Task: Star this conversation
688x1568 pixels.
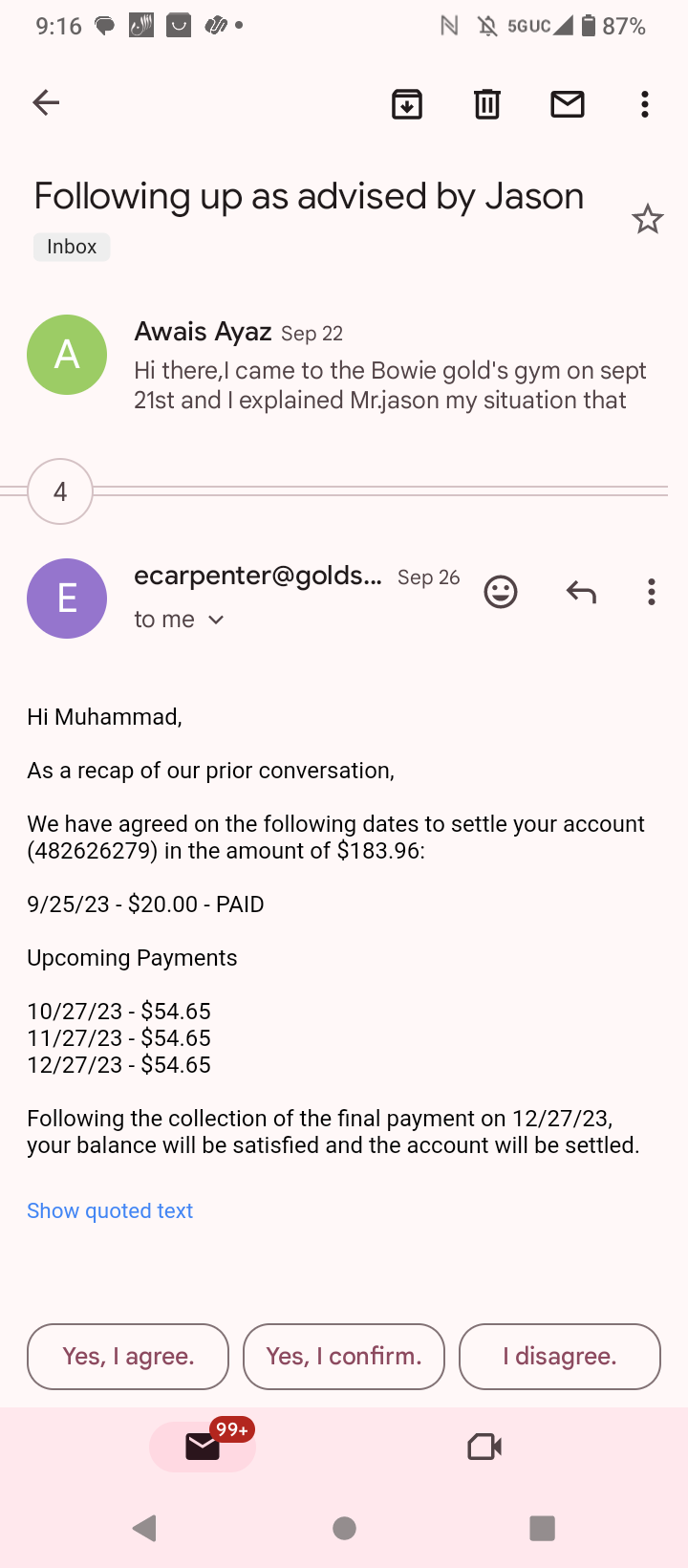Action: [648, 220]
